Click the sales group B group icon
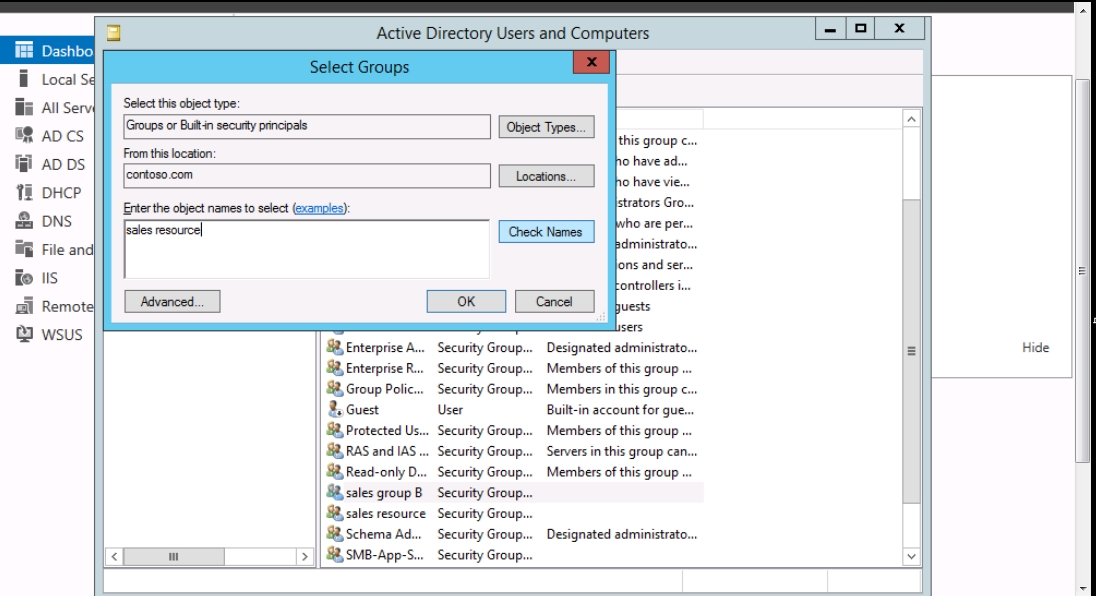Image resolution: width=1096 pixels, height=596 pixels. point(335,493)
